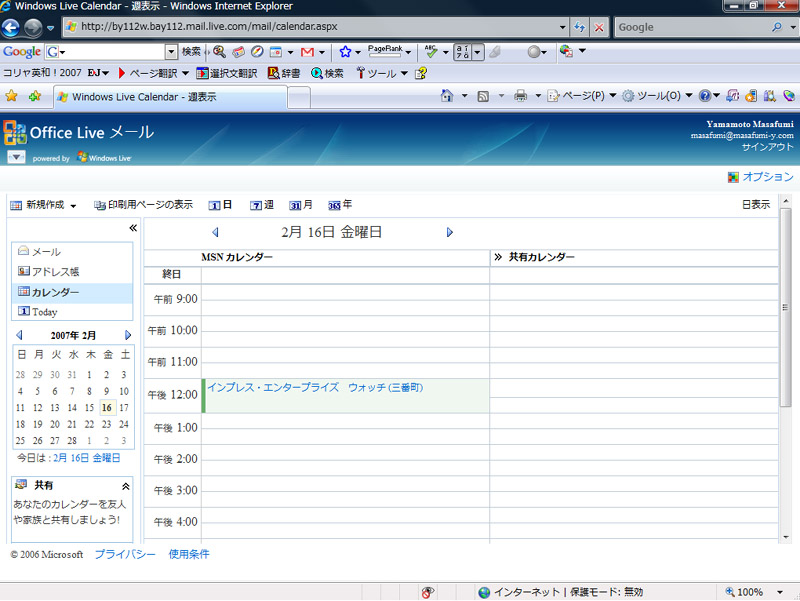Switch to the 年 year view

(340, 205)
